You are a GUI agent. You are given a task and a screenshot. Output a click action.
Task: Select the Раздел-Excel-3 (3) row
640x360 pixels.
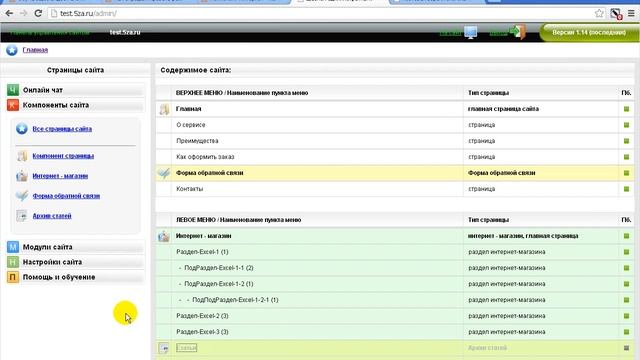click(x=202, y=332)
